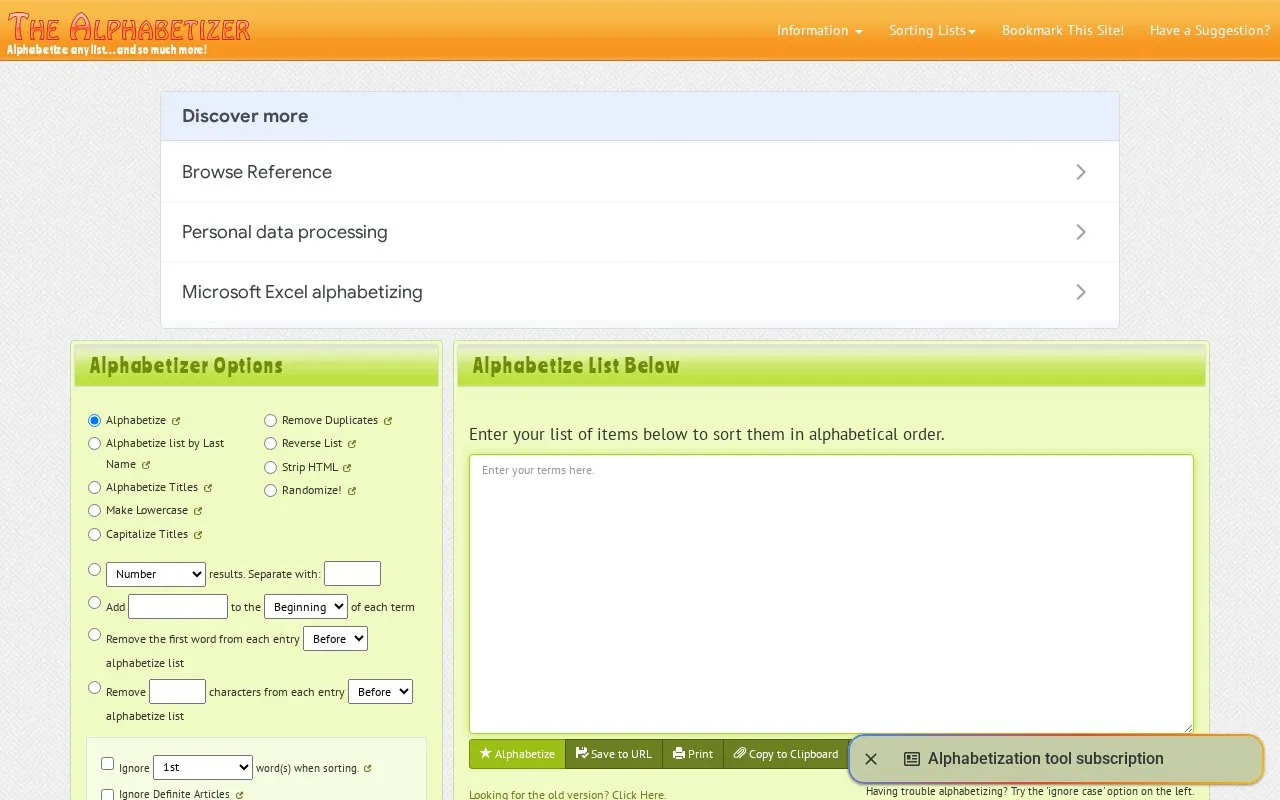Image resolution: width=1280 pixels, height=800 pixels.
Task: Open external link icon next to Alphabetize Titles
Action: coord(208,488)
